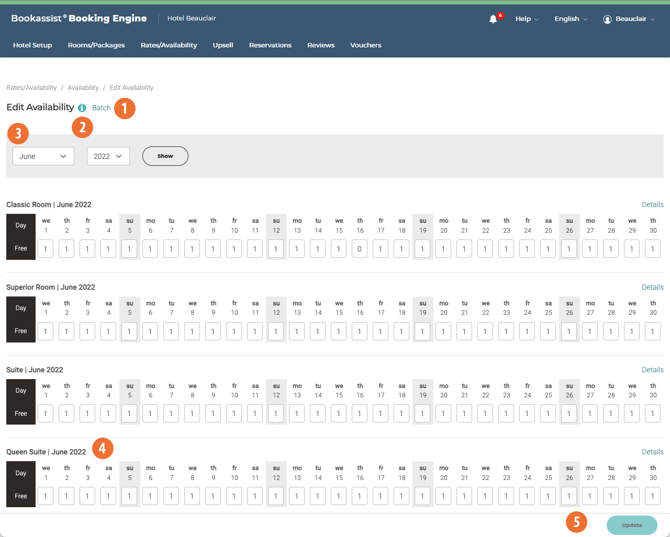Open Details for Classic Room
The image size is (670, 537).
(652, 205)
